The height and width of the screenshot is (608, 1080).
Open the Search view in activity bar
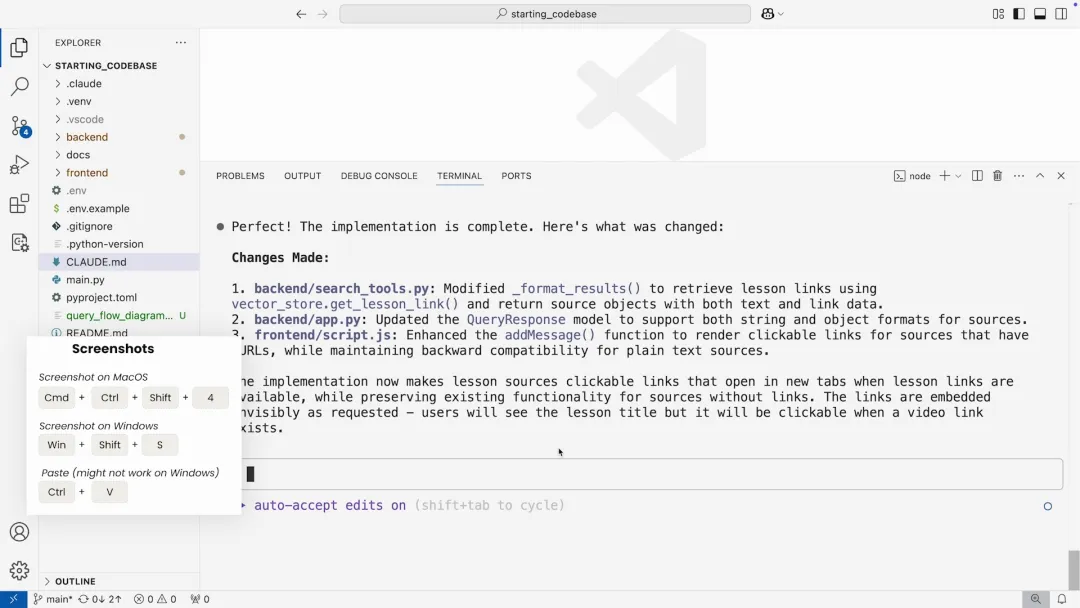point(19,87)
